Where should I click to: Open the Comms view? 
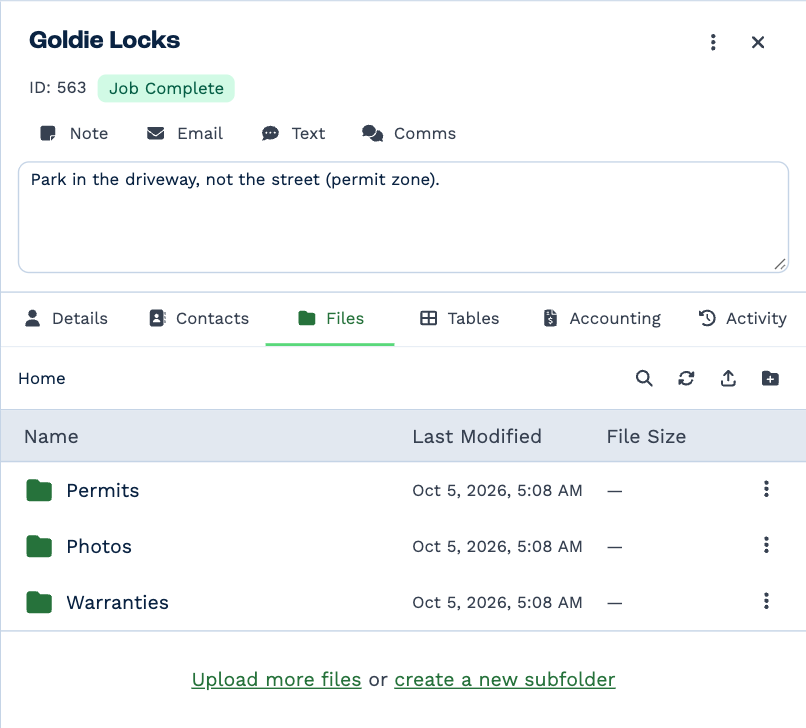409,134
